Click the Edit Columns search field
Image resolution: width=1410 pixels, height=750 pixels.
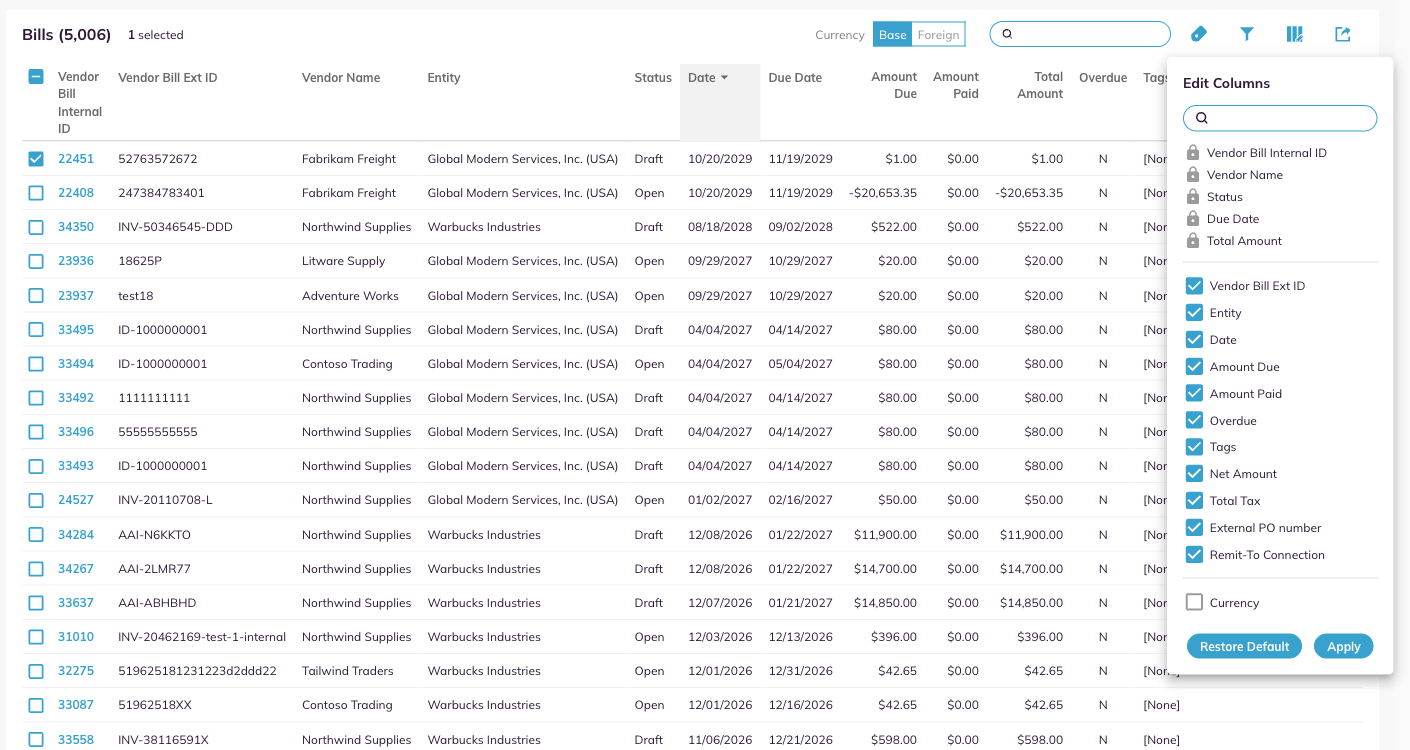point(1280,118)
